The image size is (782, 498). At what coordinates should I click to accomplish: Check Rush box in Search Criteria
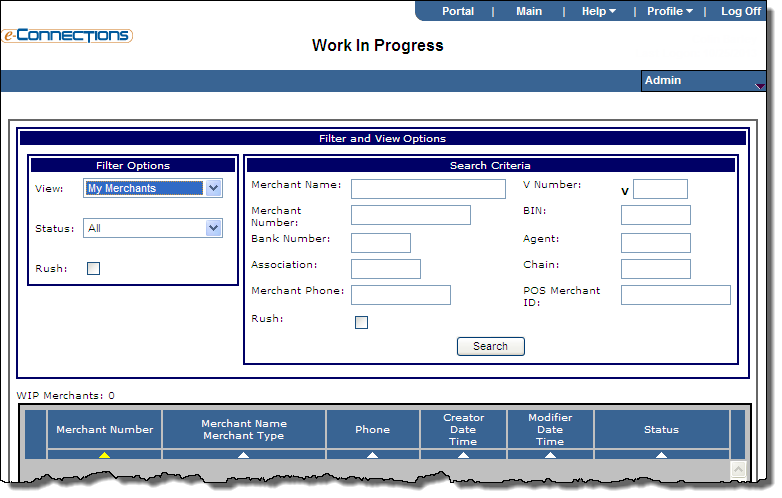coord(361,322)
